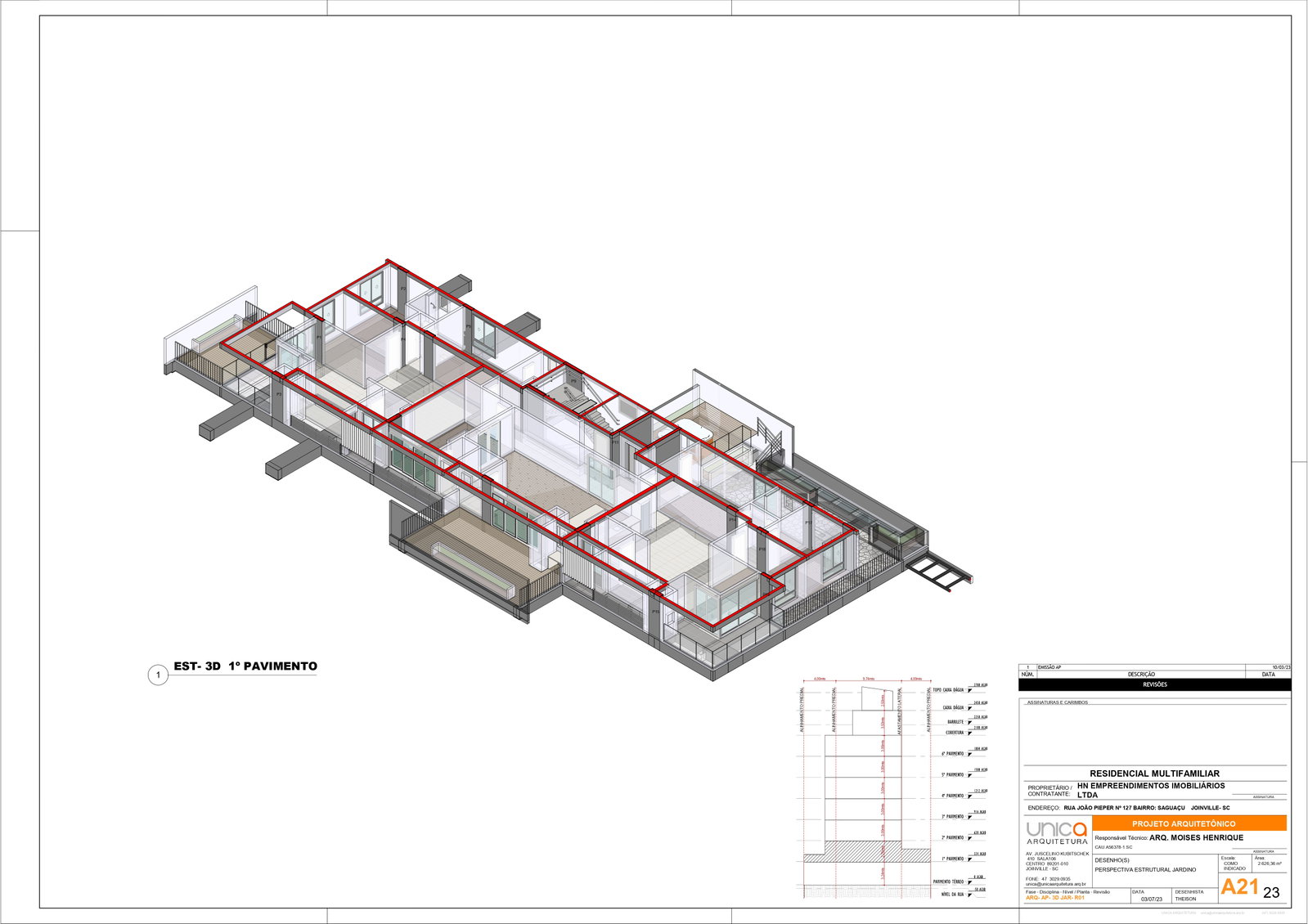
Task: Click the email 'unica@unicaarquitetura.arq.br'
Action: click(1055, 884)
